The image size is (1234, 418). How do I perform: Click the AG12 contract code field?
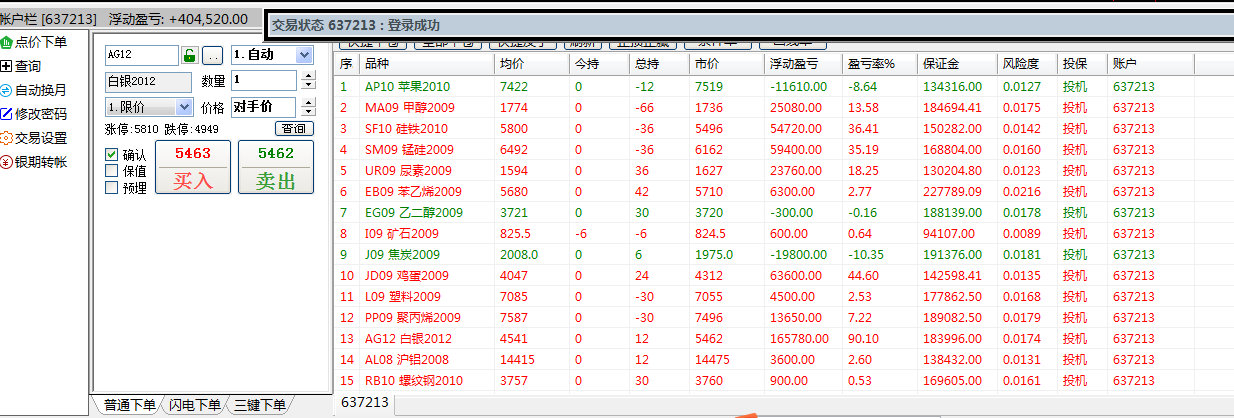[x=141, y=55]
